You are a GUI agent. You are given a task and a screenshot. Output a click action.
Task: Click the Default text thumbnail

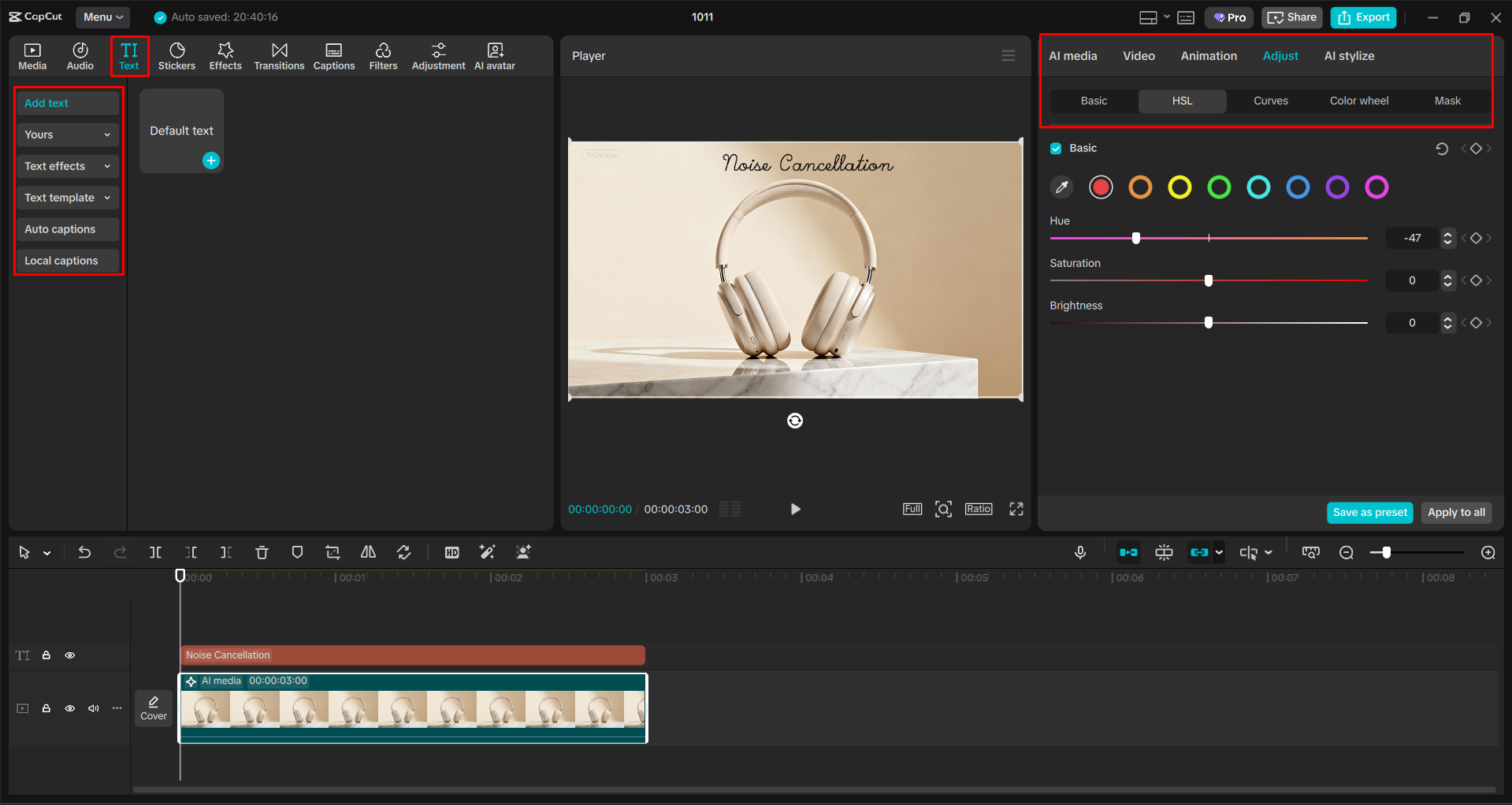pos(181,130)
